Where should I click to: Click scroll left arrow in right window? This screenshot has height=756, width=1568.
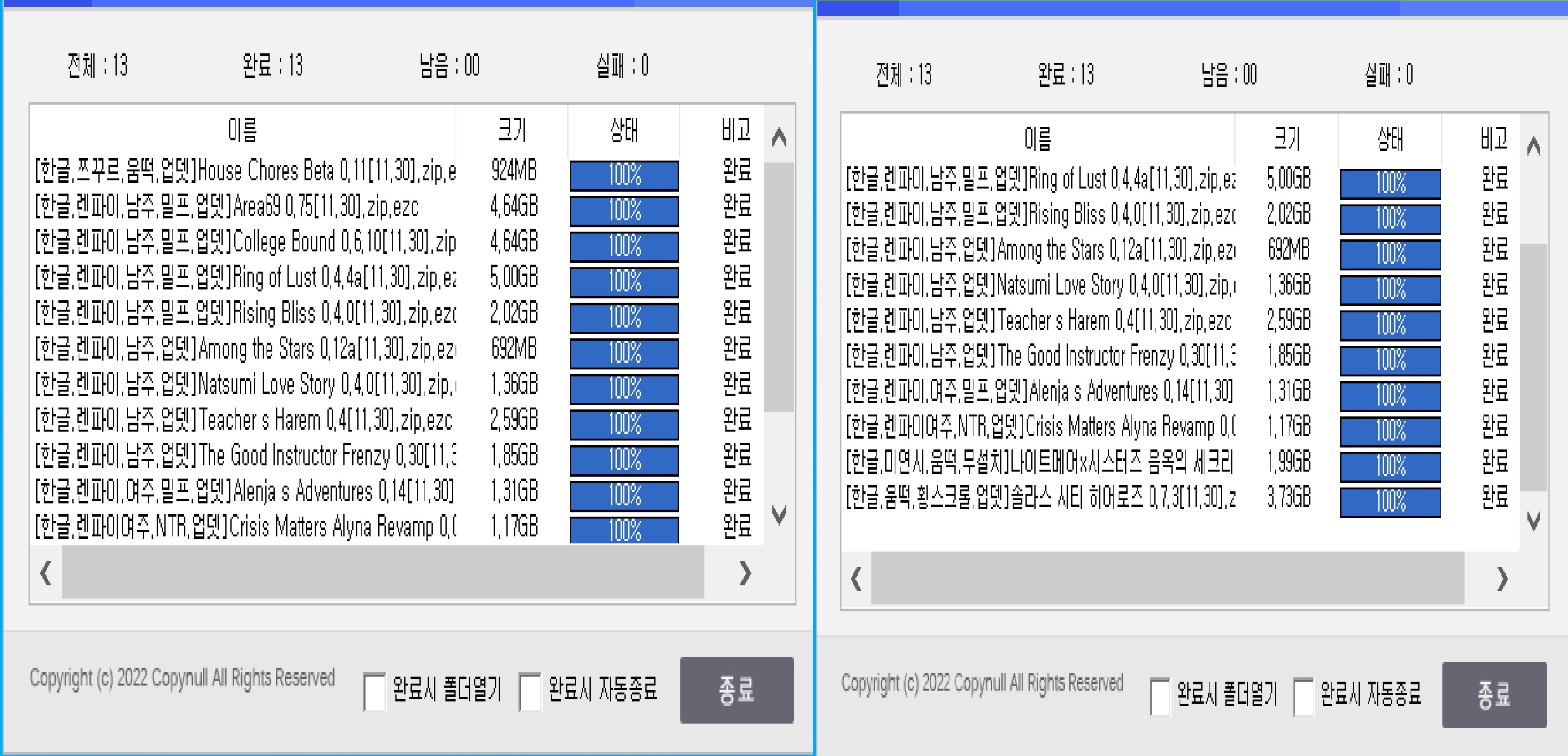pos(856,578)
